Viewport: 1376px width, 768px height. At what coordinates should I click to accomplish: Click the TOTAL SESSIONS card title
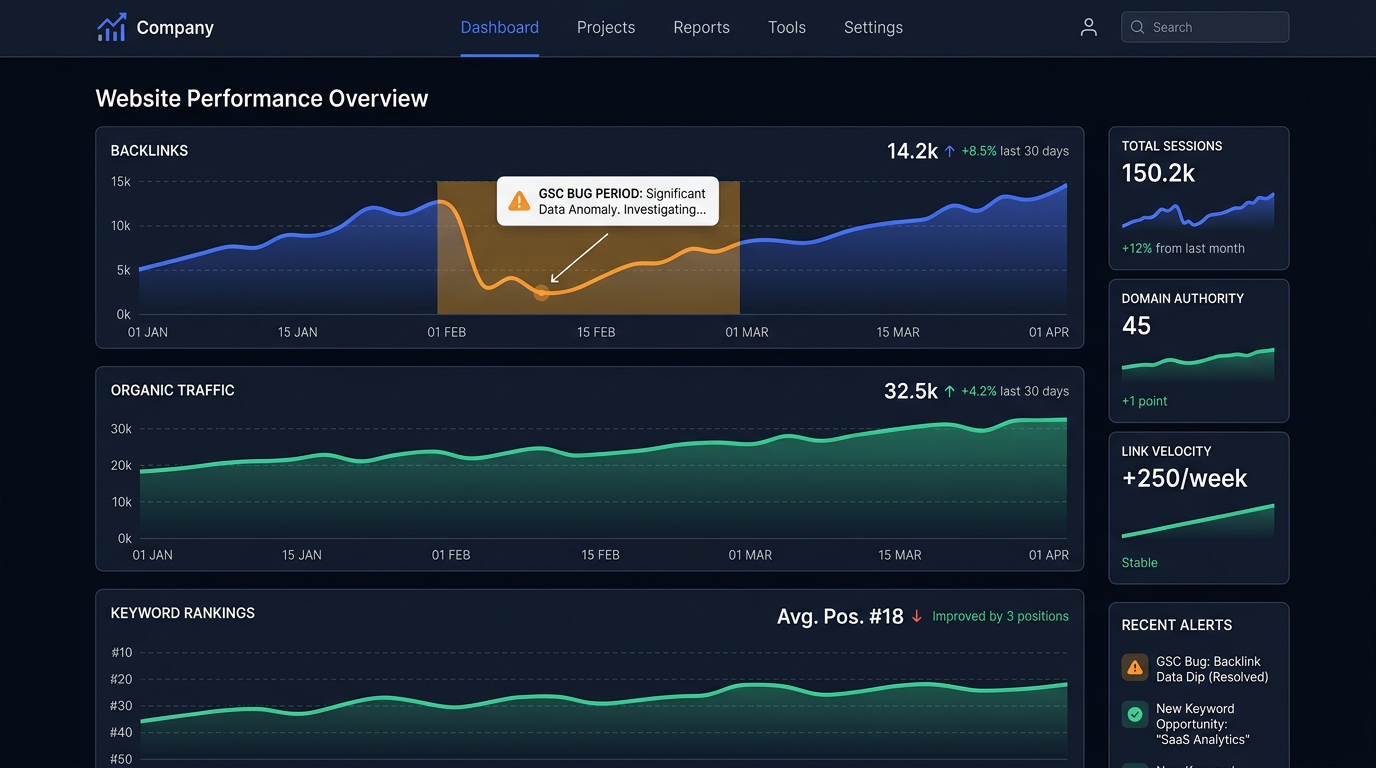coord(1172,146)
